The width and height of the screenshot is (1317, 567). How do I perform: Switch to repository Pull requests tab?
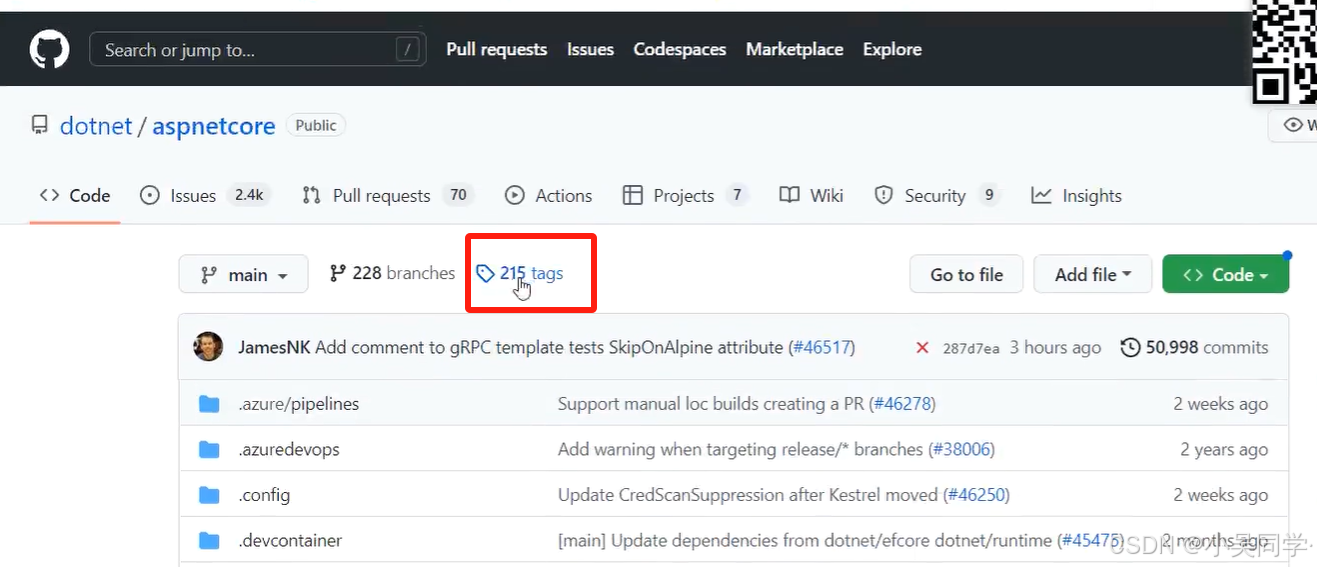(x=388, y=196)
